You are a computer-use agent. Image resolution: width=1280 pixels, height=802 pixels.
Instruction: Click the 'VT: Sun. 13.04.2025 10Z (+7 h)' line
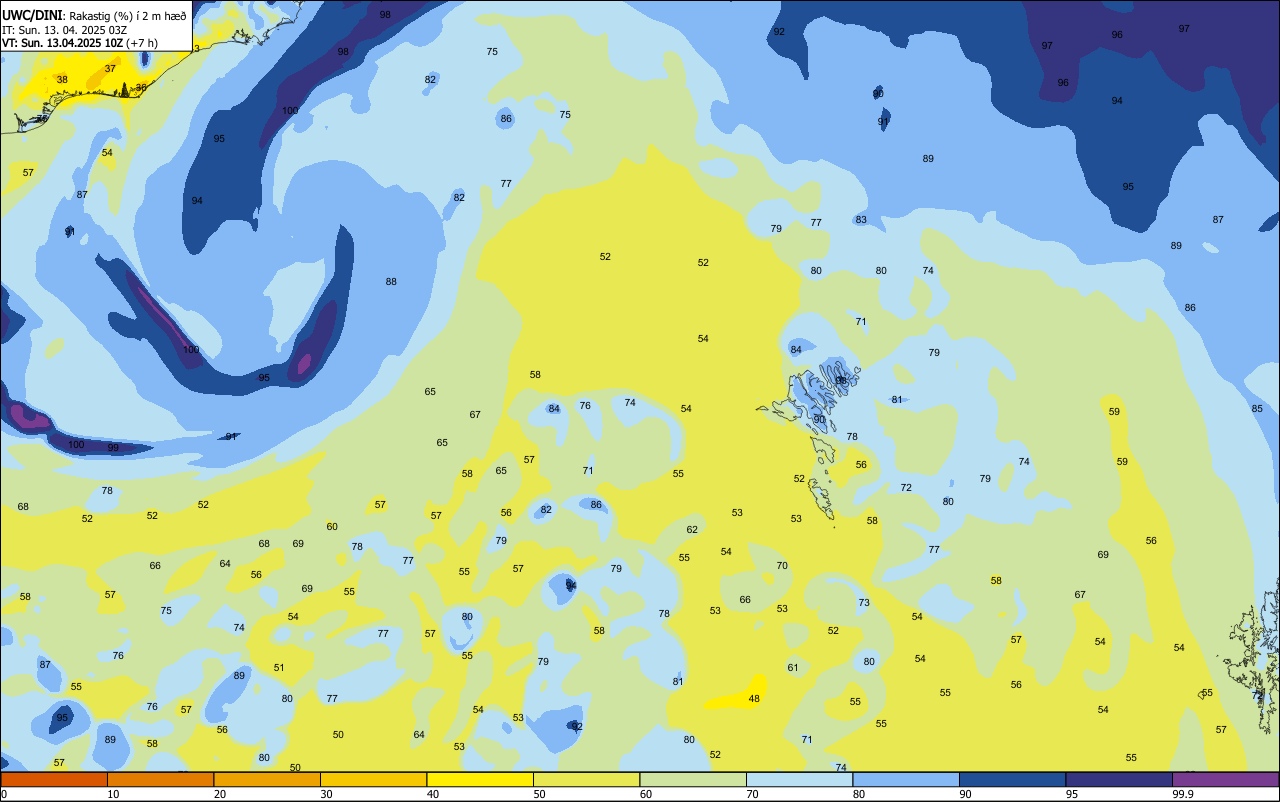point(80,43)
